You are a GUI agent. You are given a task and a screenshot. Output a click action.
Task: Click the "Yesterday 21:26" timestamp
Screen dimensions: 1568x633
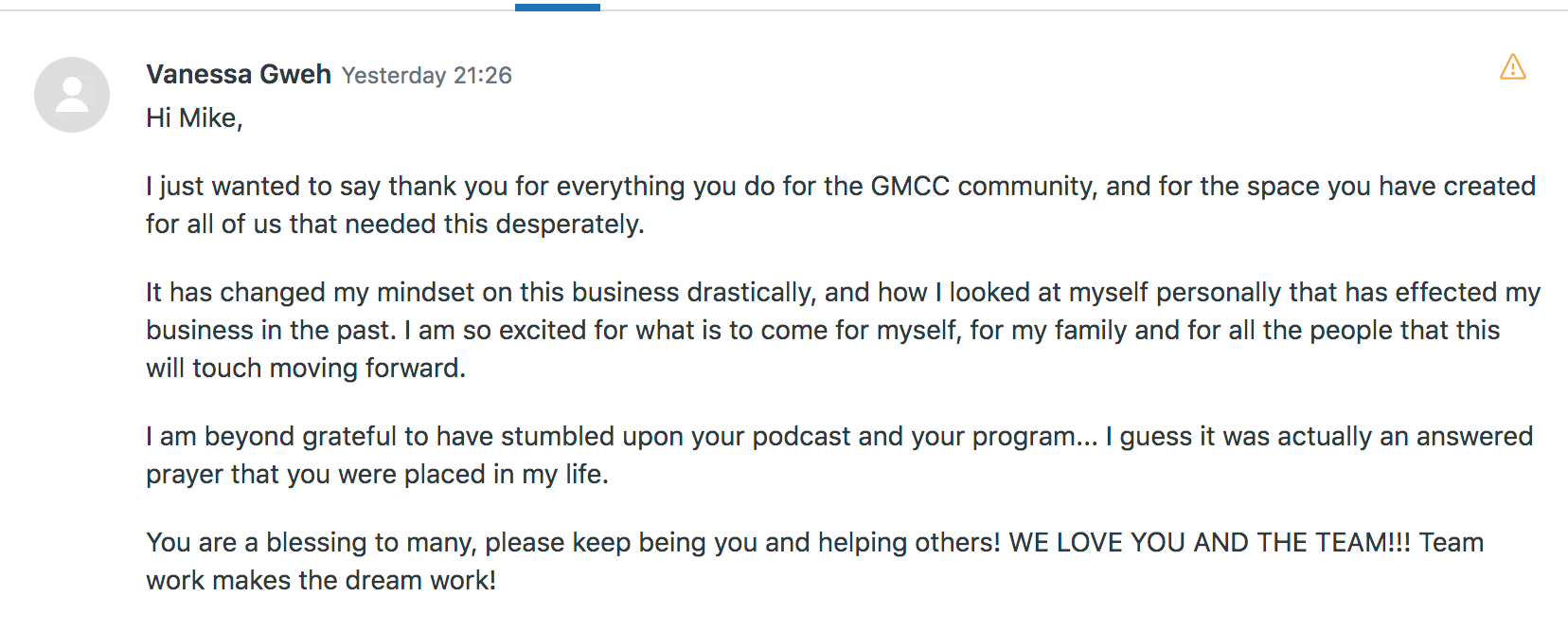pyautogui.click(x=426, y=76)
